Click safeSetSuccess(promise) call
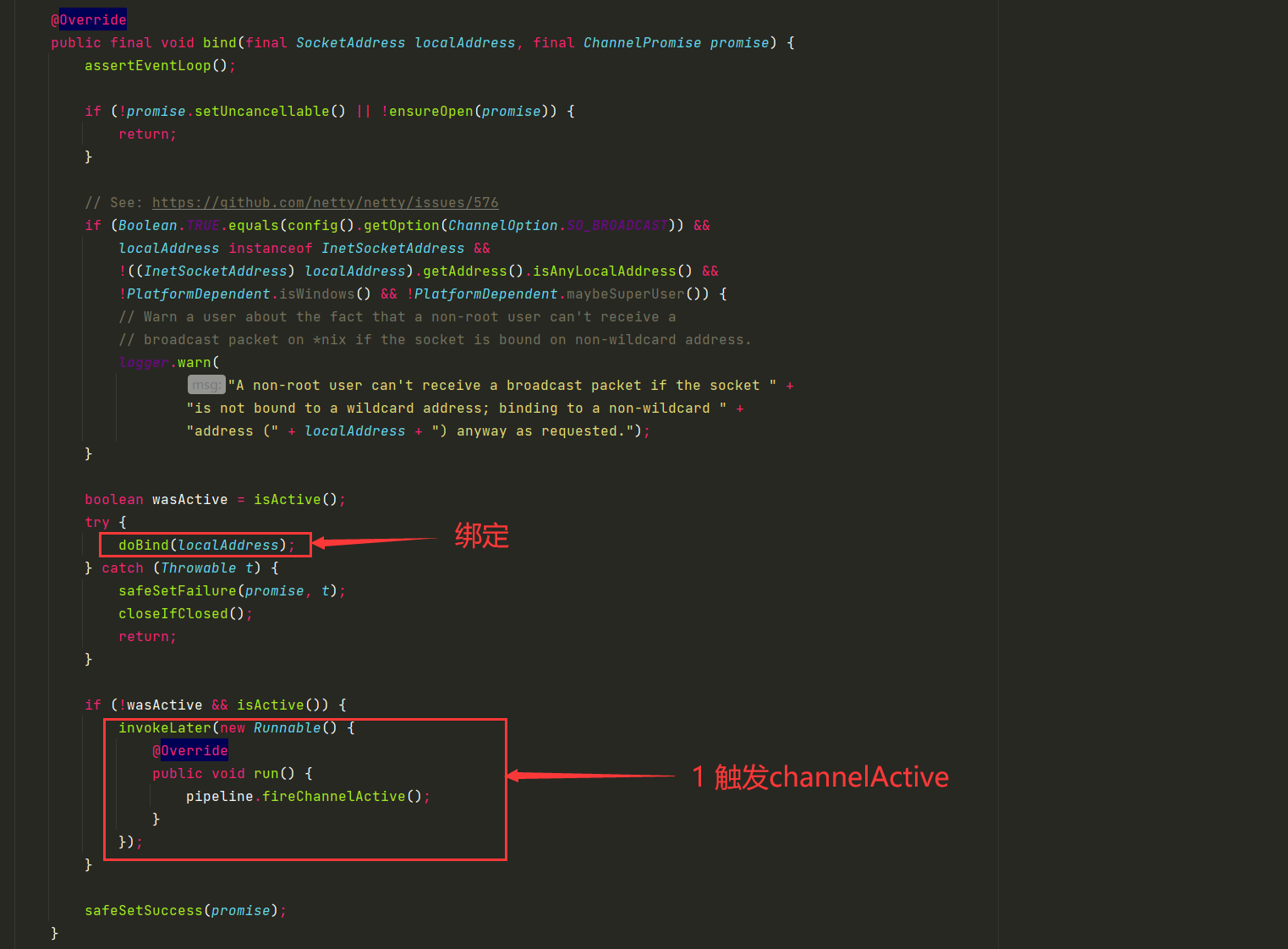This screenshot has width=1288, height=949. (185, 910)
